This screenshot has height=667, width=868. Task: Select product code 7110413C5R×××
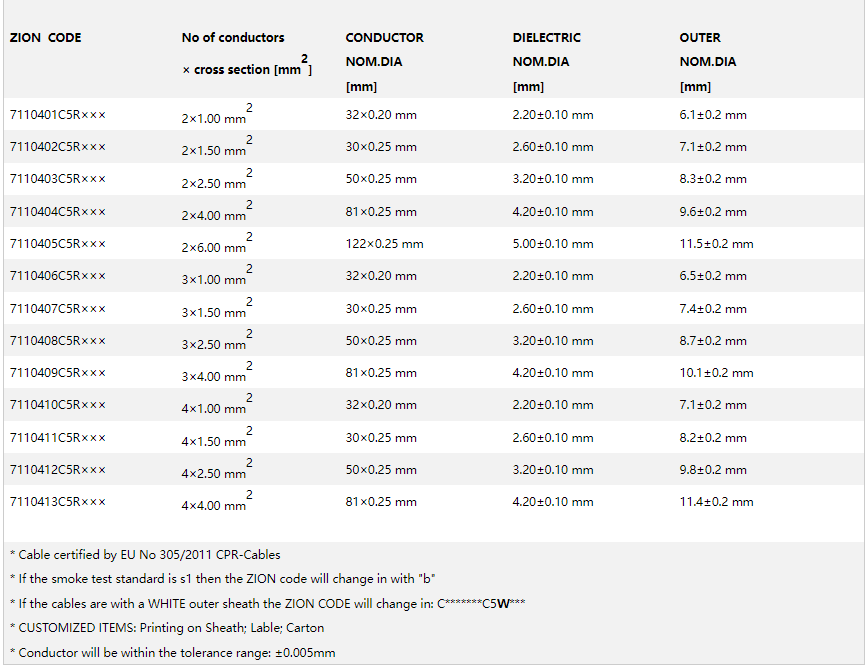pos(57,502)
